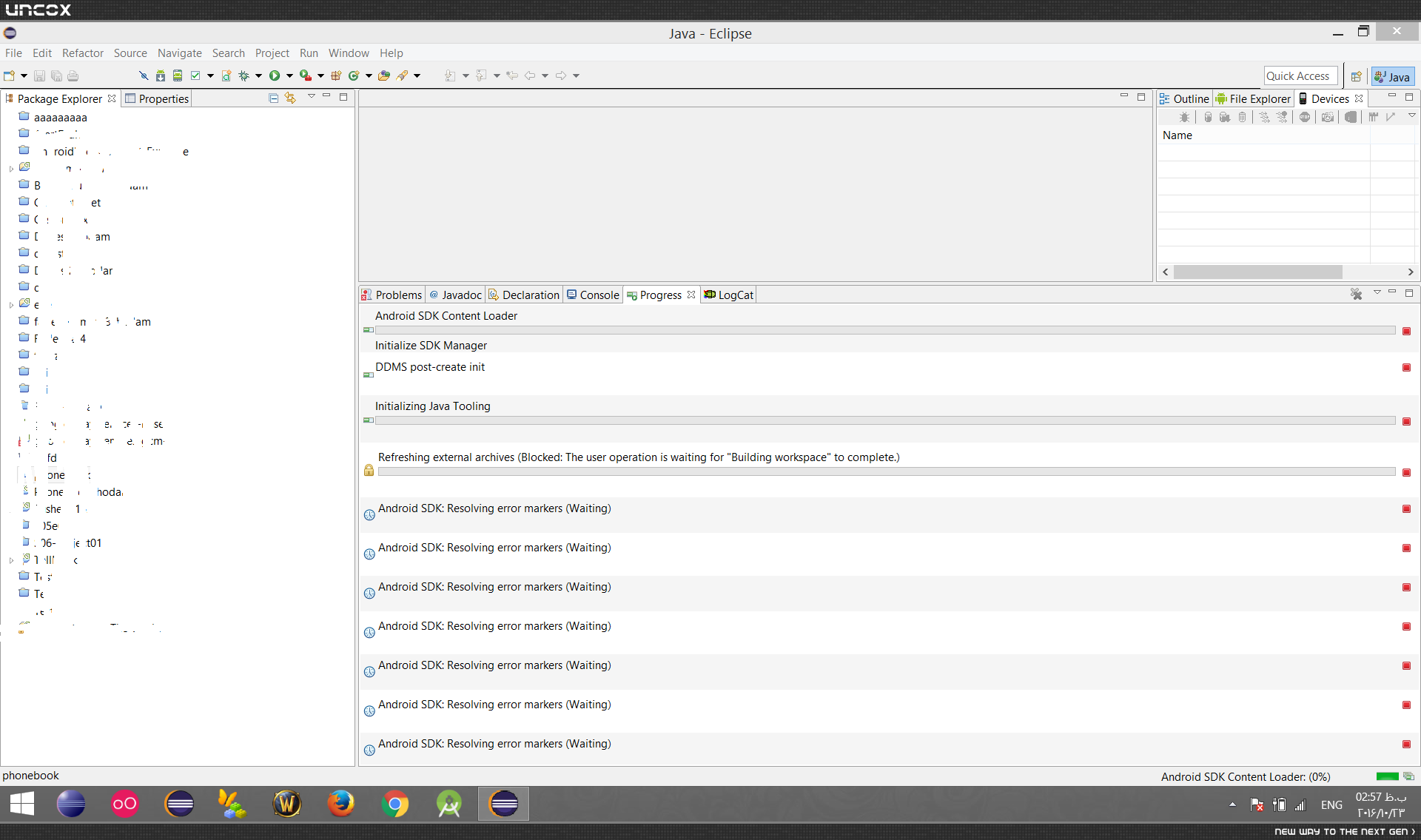Click the New Java Class toolbar icon

pos(354,75)
